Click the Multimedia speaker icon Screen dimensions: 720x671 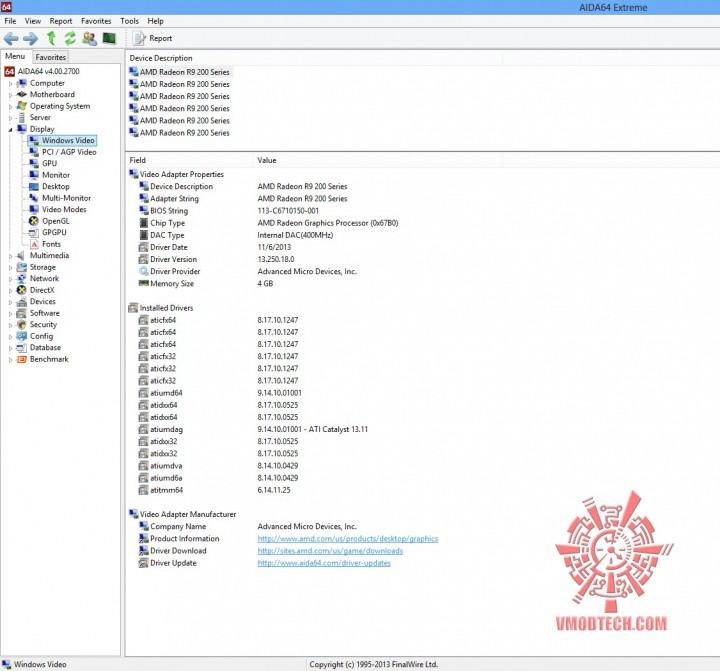pos(21,255)
